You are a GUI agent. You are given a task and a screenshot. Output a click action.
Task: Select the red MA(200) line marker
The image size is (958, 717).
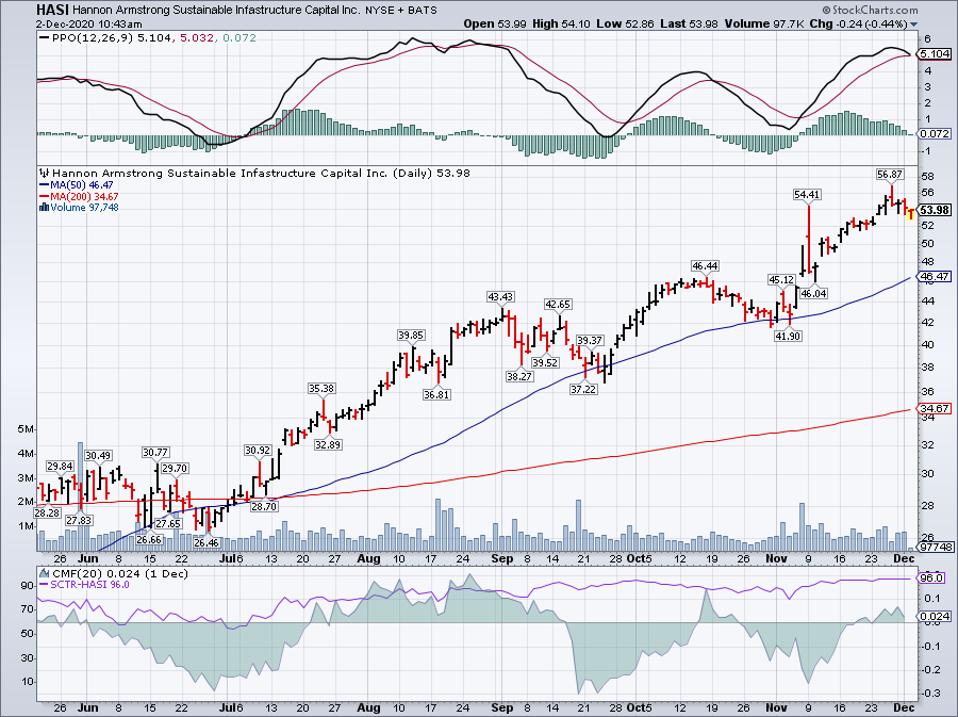(x=44, y=197)
